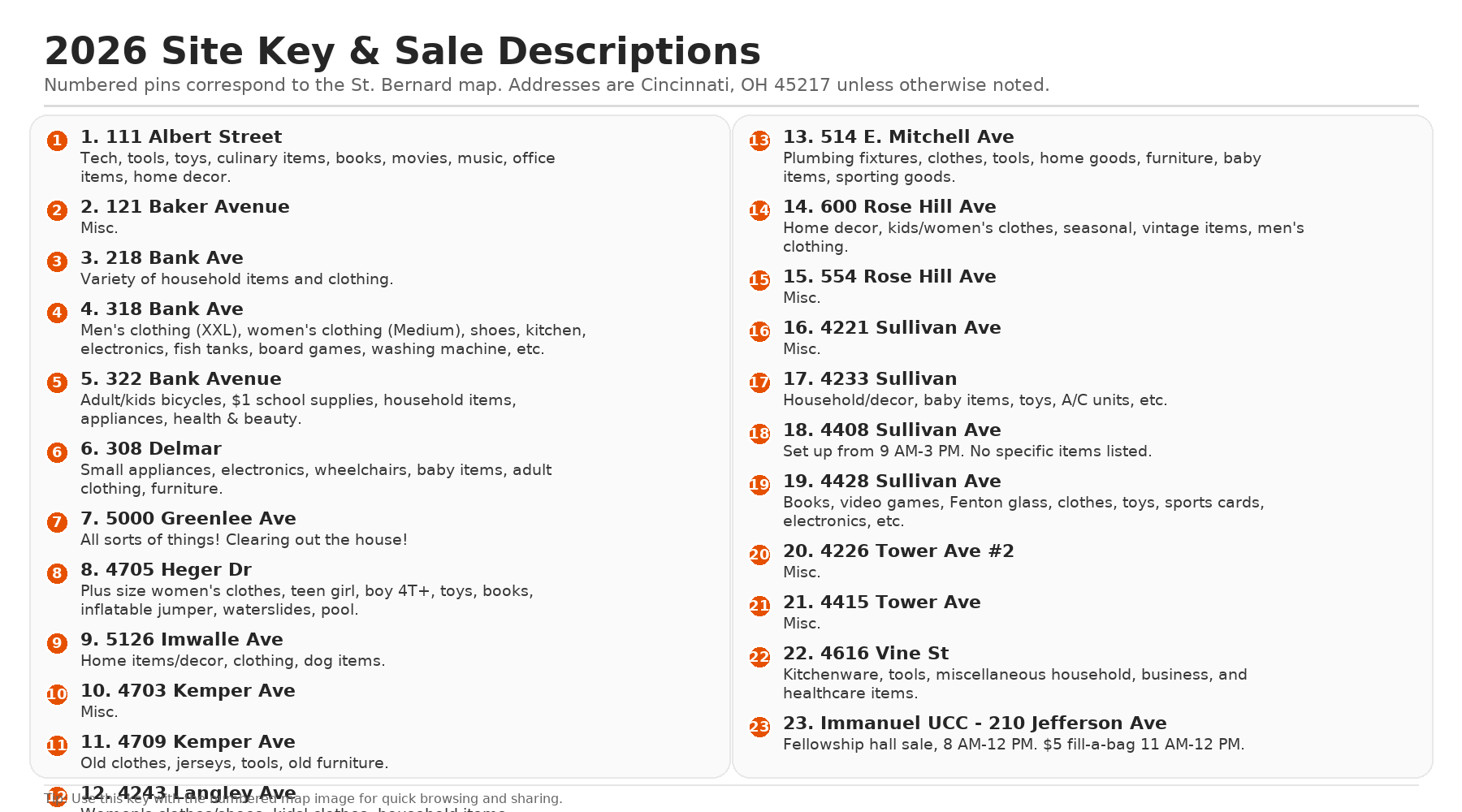Select the 2026 Site Key title

(402, 51)
